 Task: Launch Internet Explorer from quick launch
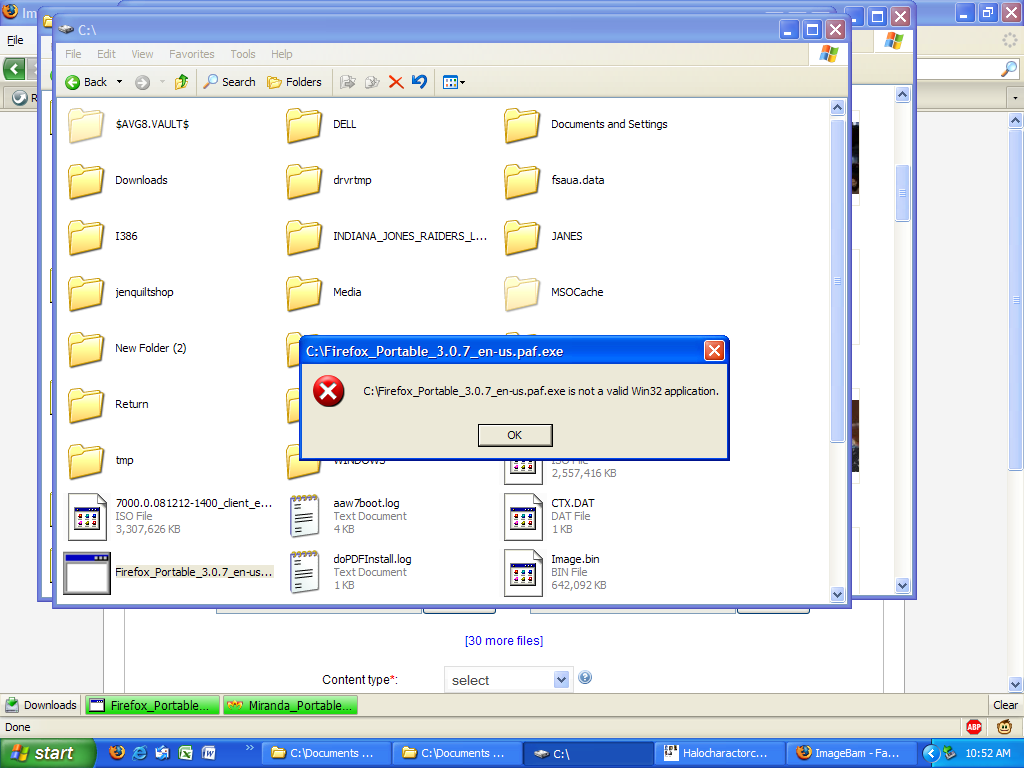point(140,753)
